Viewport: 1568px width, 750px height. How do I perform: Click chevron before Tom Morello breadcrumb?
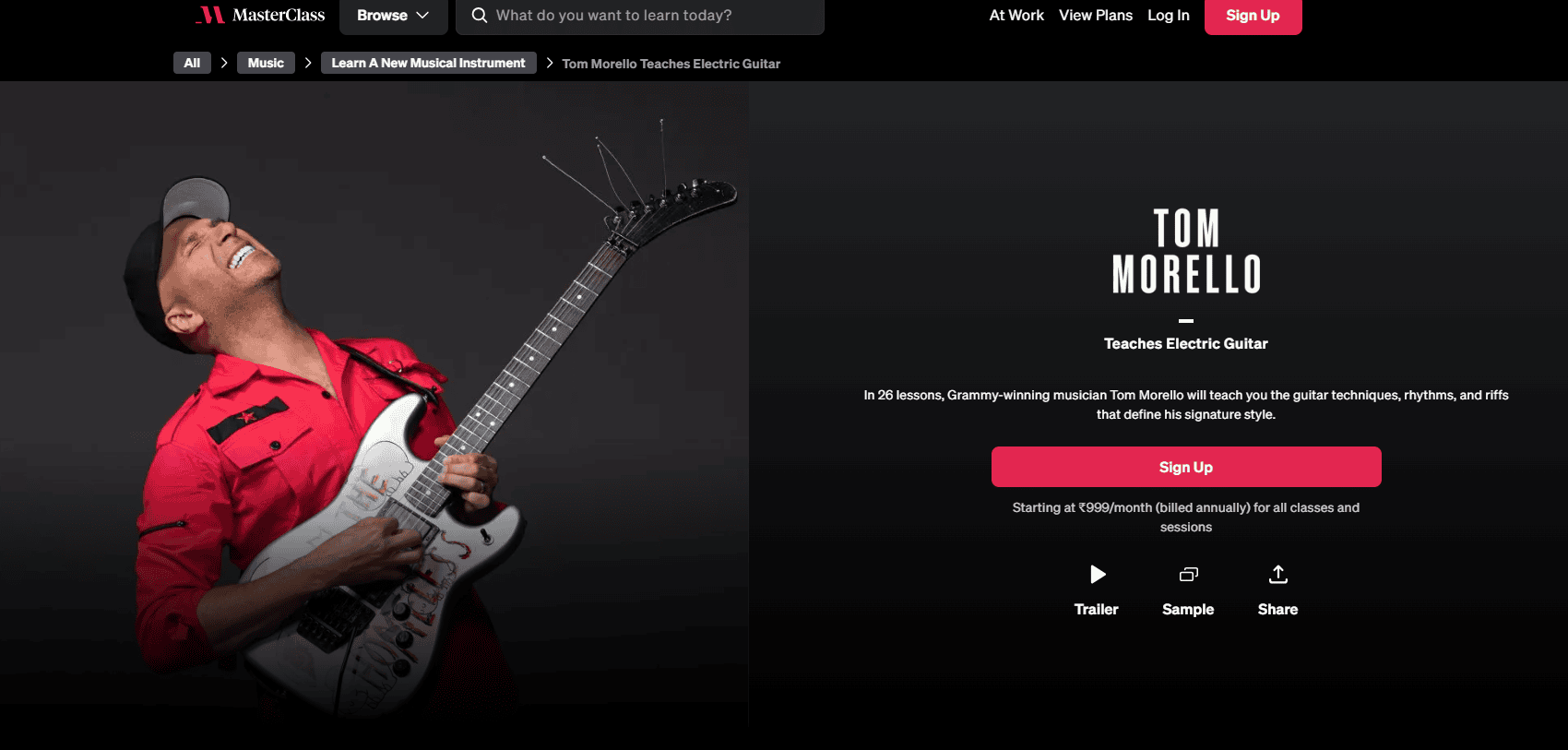click(550, 63)
